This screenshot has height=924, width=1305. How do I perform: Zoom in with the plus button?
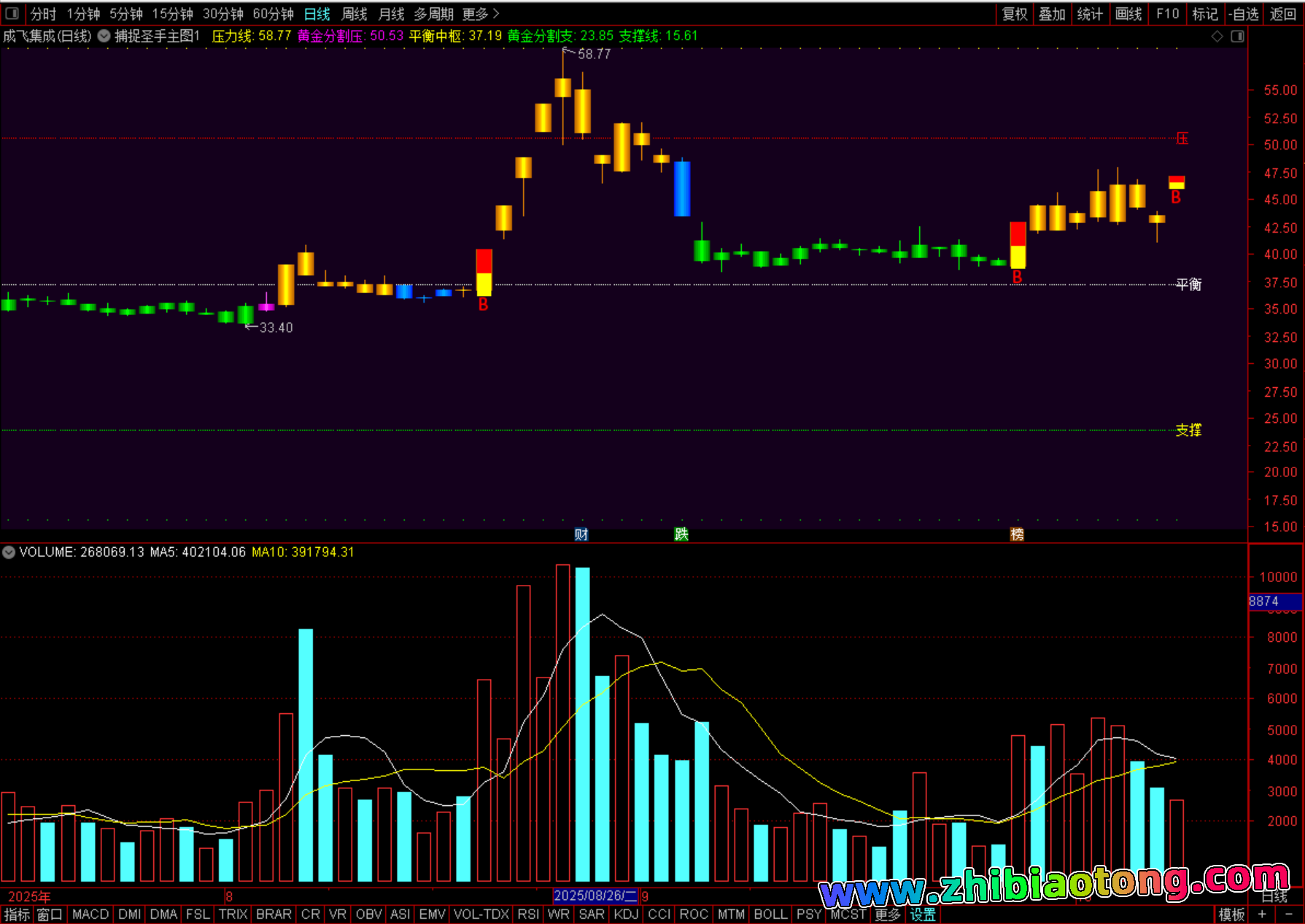click(x=1262, y=914)
